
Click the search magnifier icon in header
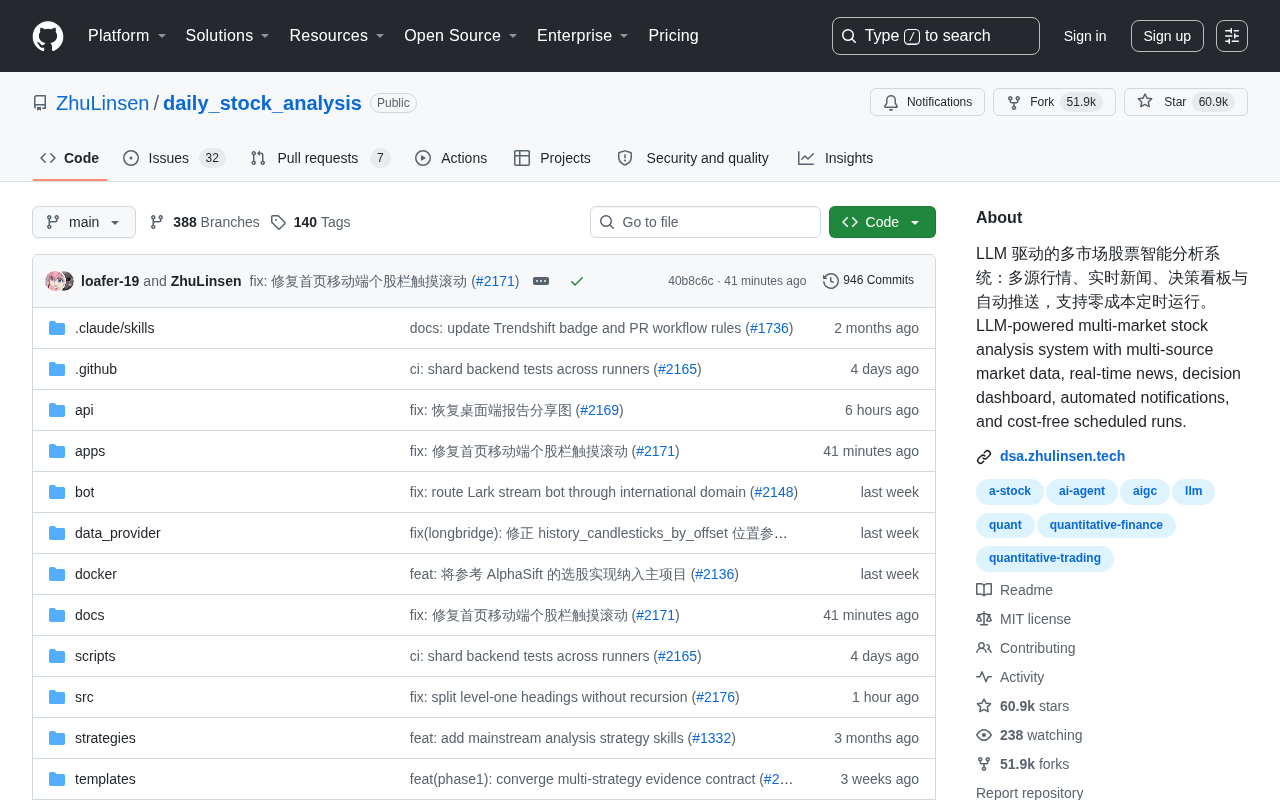click(849, 36)
